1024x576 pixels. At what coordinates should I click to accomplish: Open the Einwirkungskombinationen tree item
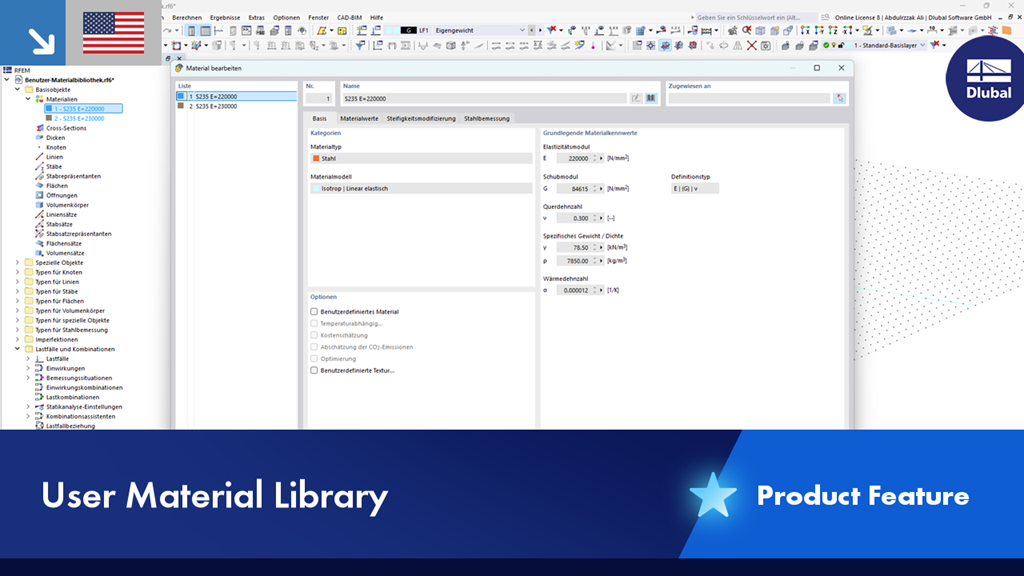(84, 387)
